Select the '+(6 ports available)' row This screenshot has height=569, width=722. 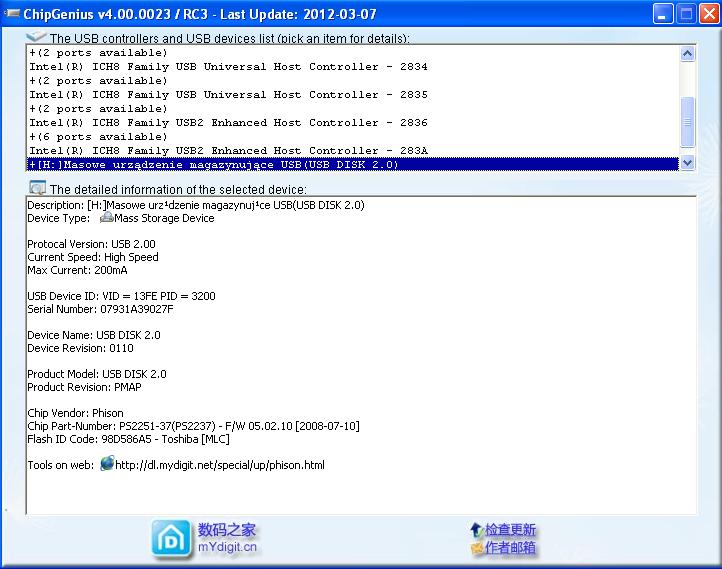353,136
